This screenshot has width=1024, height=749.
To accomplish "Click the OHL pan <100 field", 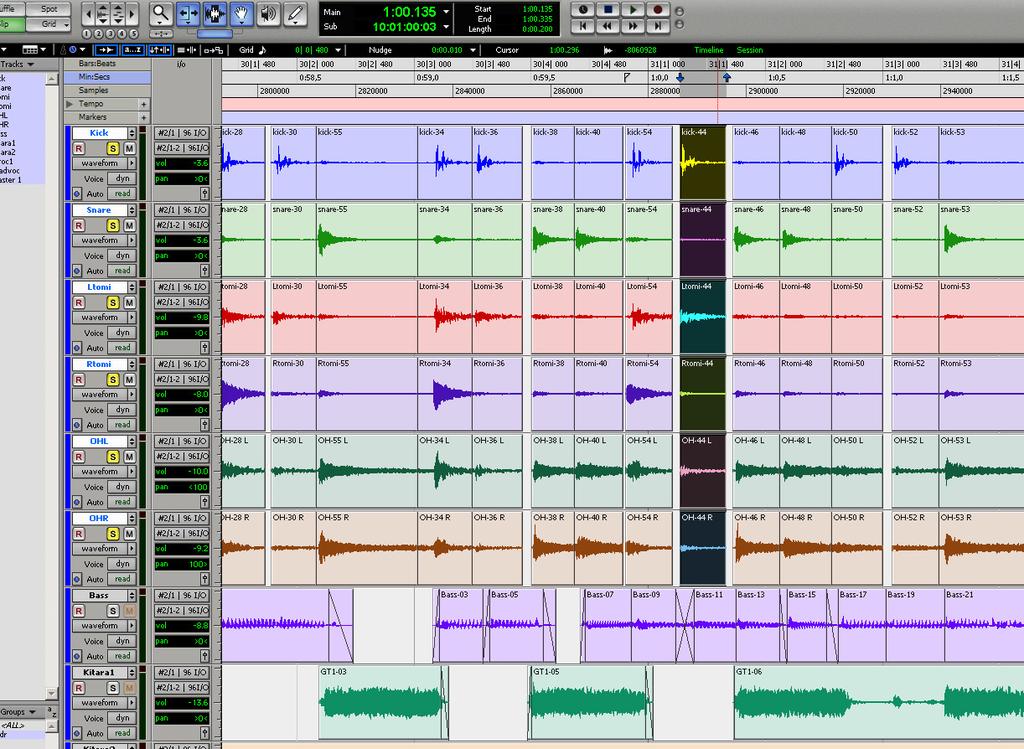I will (182, 486).
